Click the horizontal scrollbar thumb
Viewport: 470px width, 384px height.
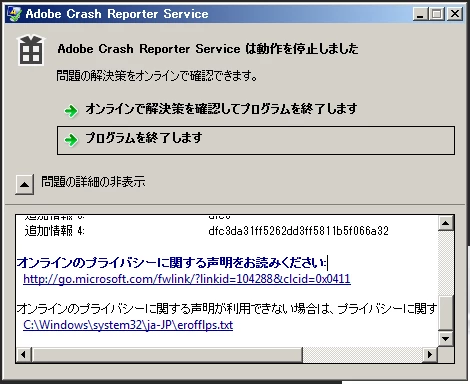pos(167,354)
